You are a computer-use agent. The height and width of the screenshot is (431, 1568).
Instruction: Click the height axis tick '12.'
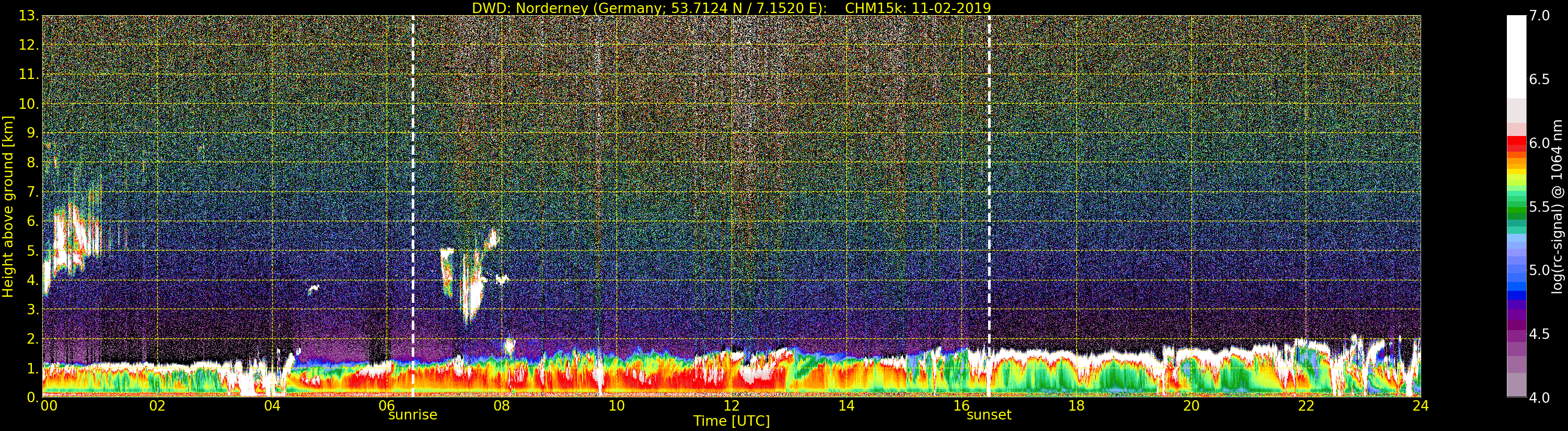[x=29, y=45]
